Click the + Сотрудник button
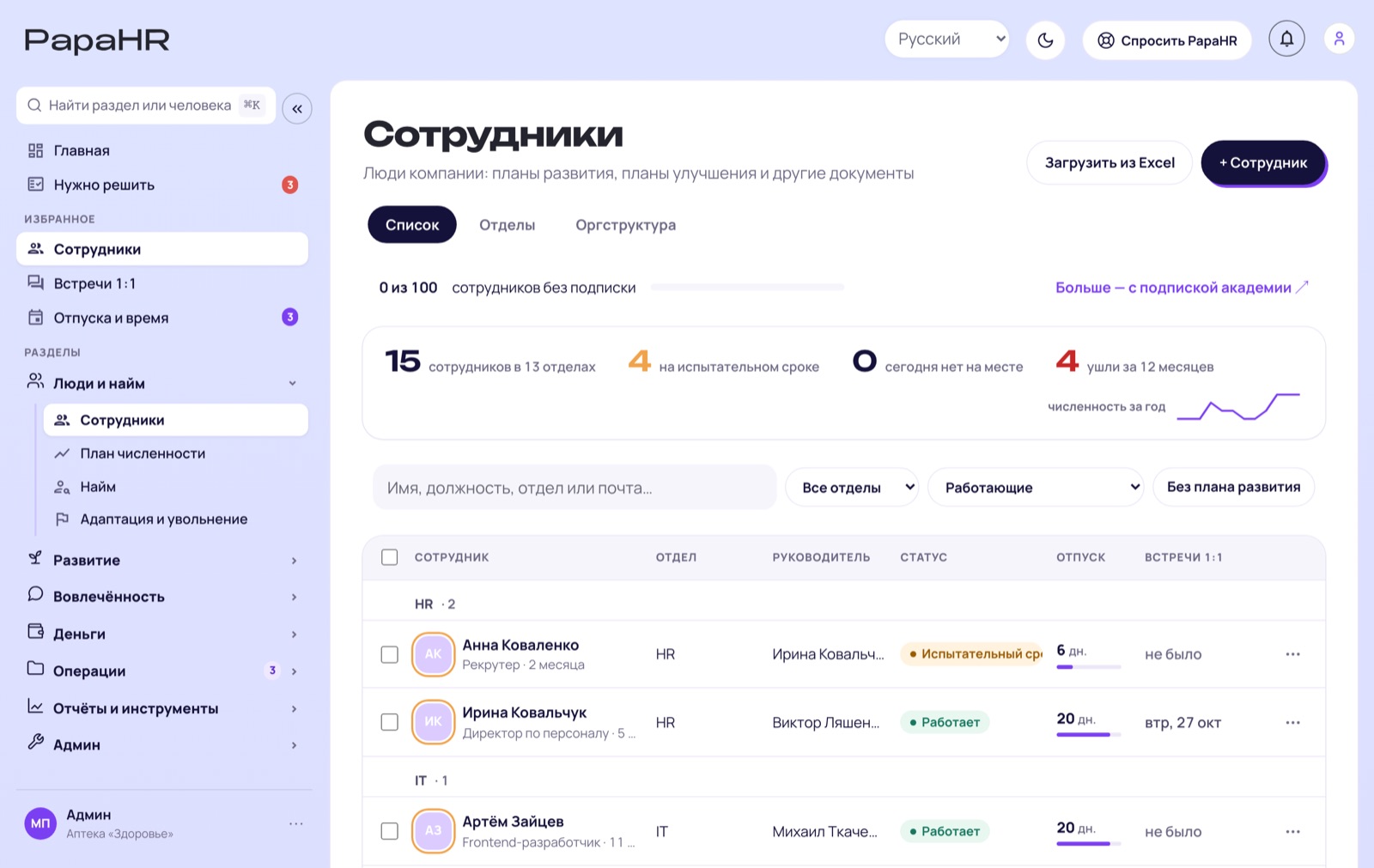 pyautogui.click(x=1263, y=162)
